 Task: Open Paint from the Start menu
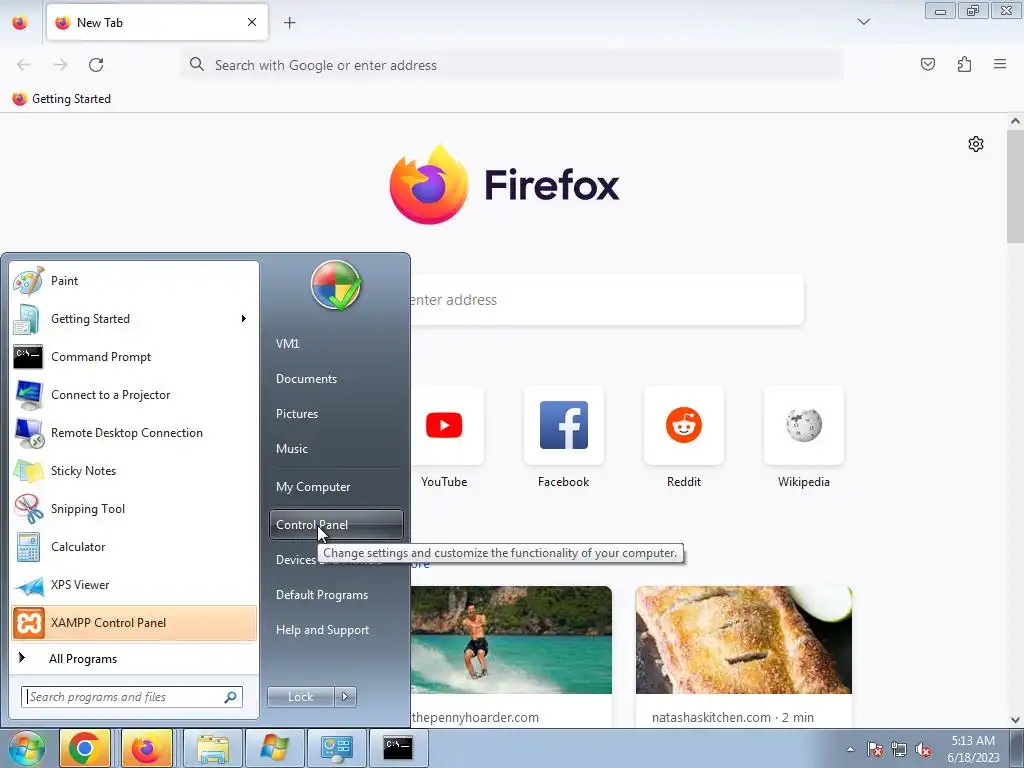coord(134,281)
